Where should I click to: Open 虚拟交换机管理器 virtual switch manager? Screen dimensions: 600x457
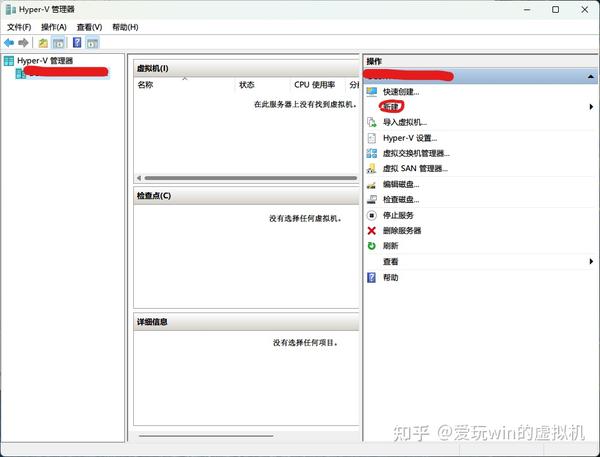416,153
